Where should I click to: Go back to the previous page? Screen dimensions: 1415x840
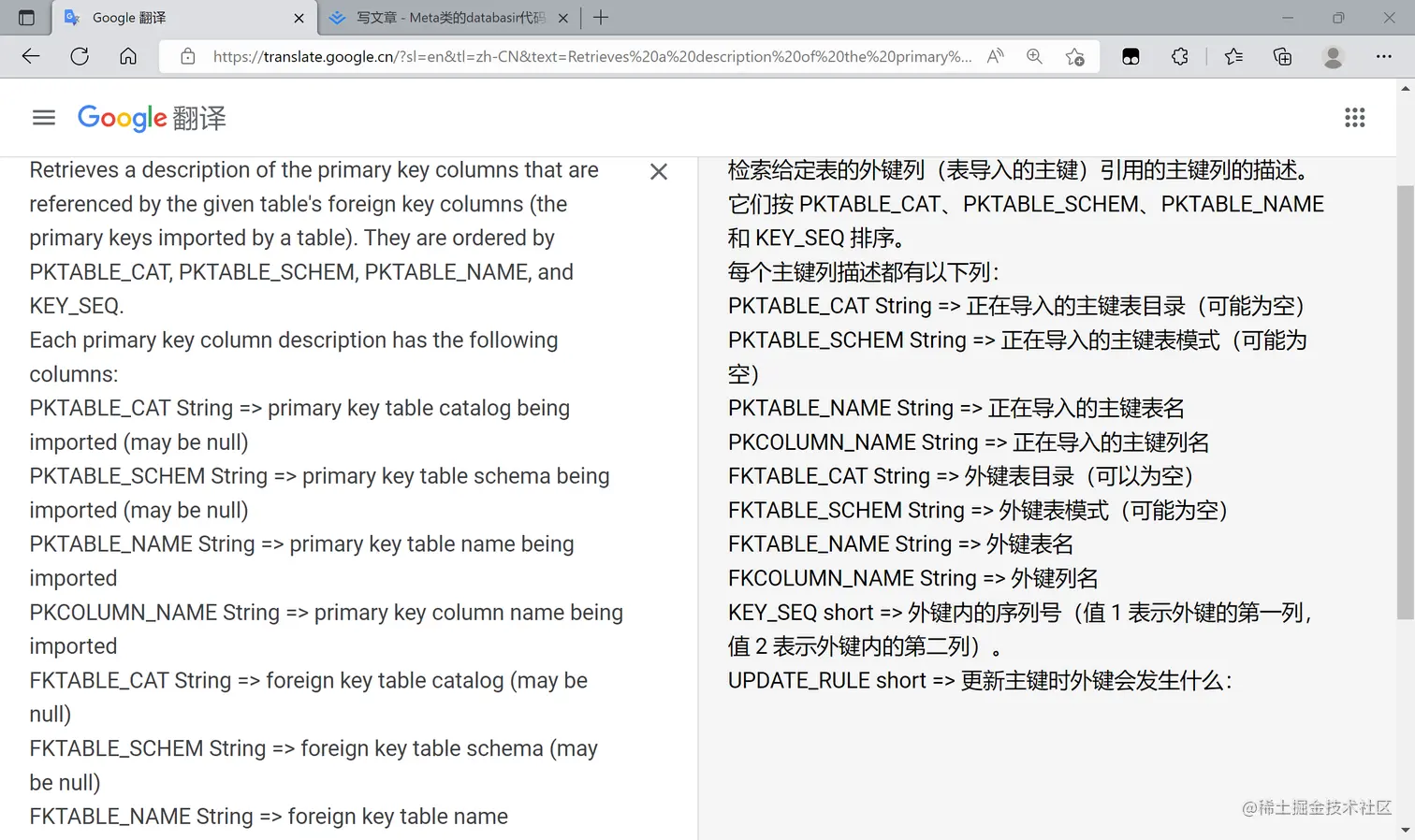click(31, 56)
